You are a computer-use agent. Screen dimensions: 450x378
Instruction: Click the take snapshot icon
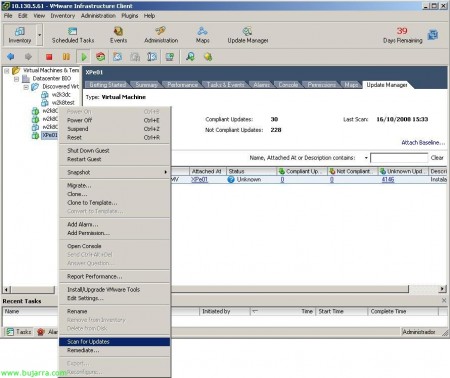pos(117,57)
